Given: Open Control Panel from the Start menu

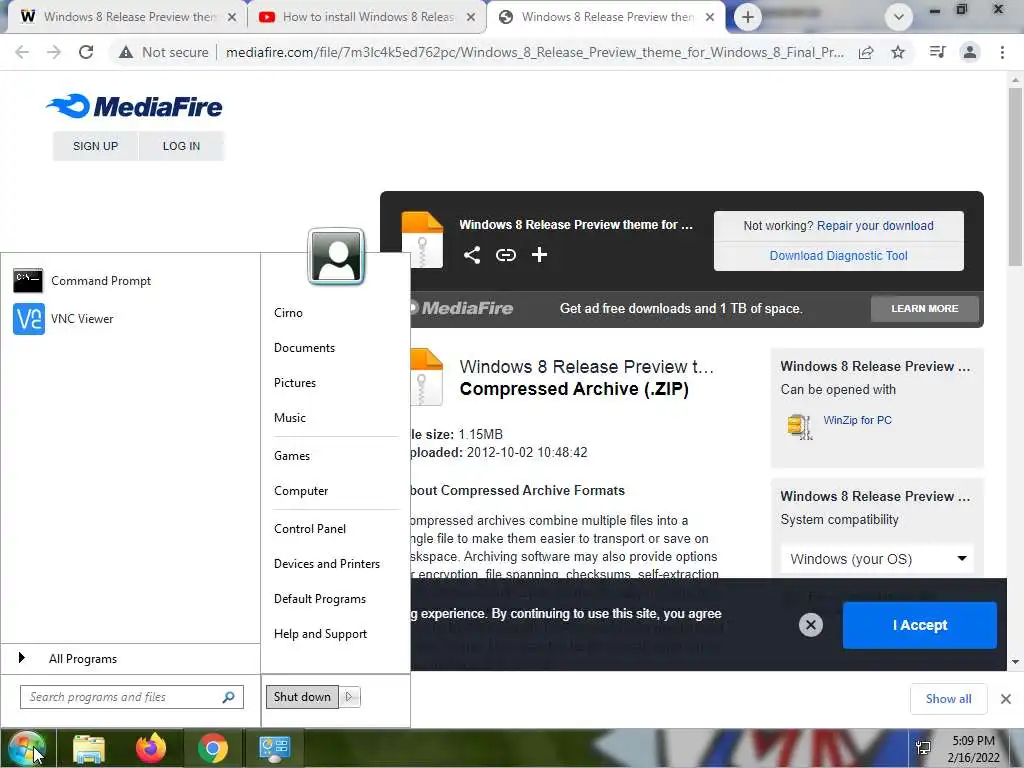Looking at the screenshot, I should point(310,529).
